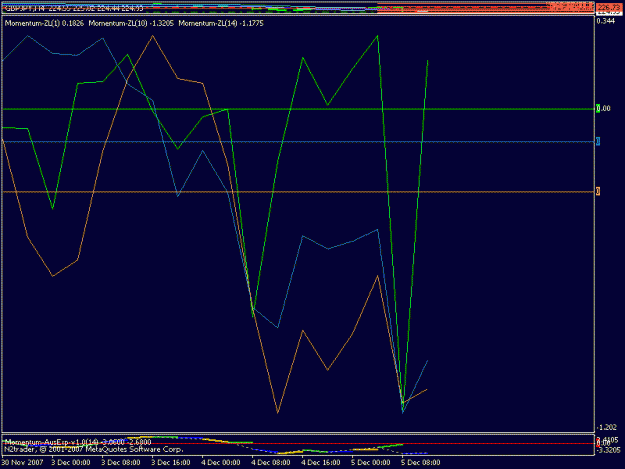Click the 4 Dec 16:00 time label
This screenshot has height=469, width=625.
click(321, 463)
